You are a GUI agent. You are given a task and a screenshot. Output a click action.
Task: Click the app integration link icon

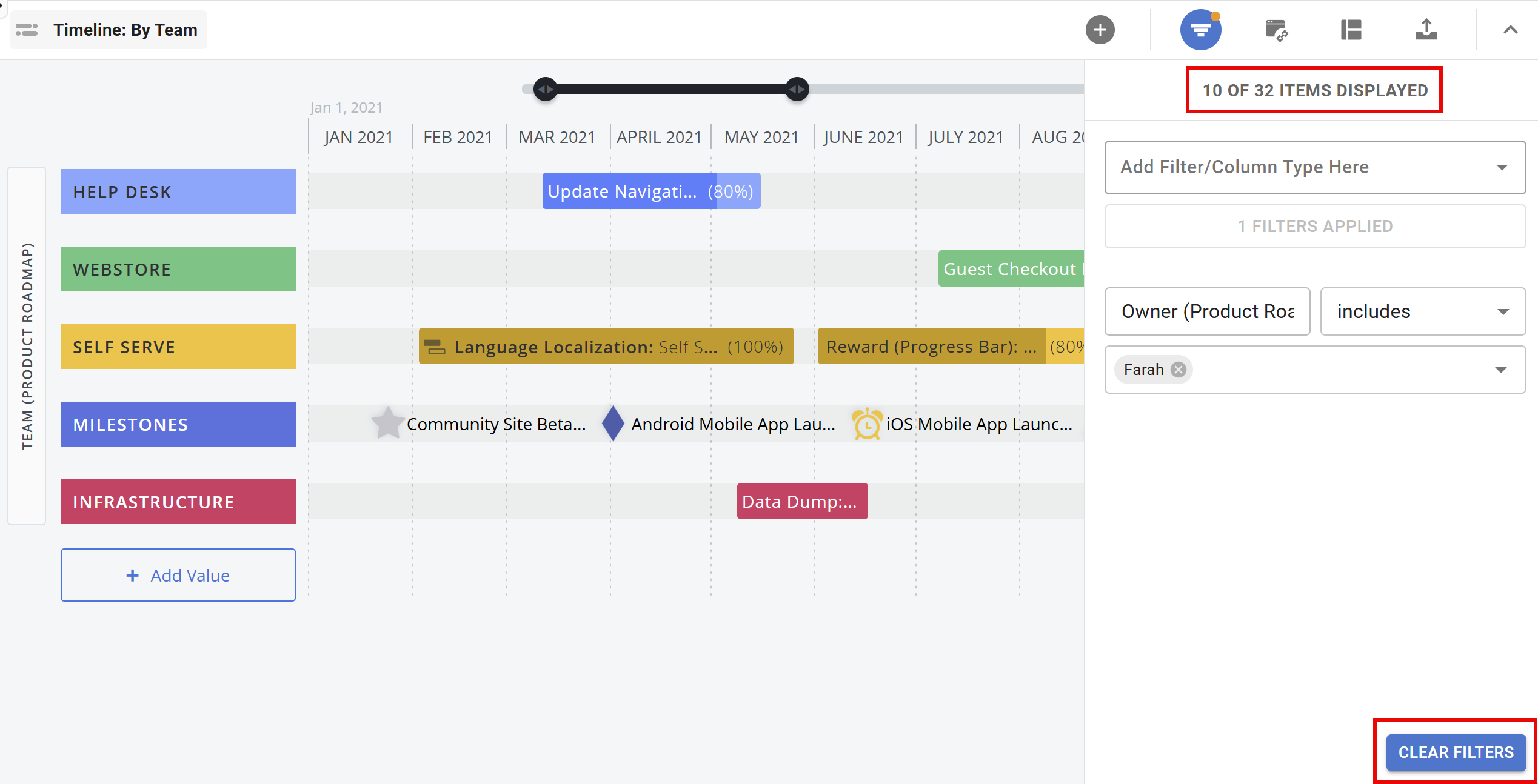[x=1277, y=29]
